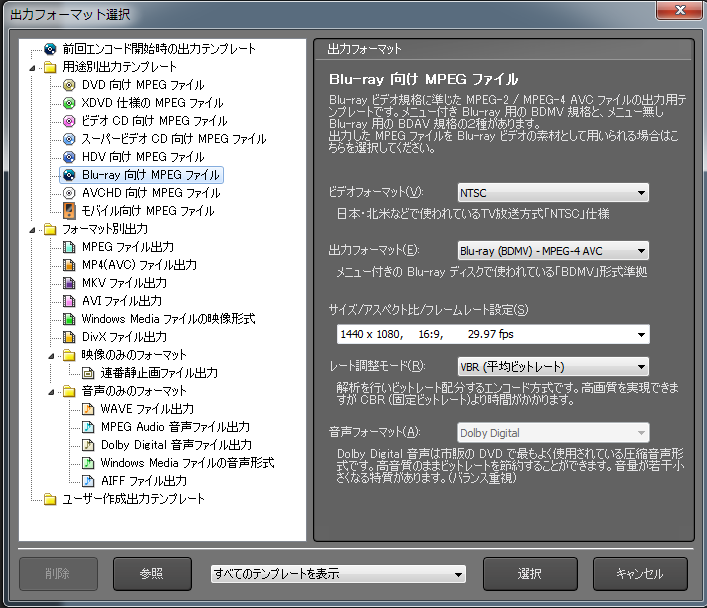Screen dimensions: 707x608
Task: Click the ユーザー作成出力テンプレート folder icon
Action: click(x=50, y=499)
